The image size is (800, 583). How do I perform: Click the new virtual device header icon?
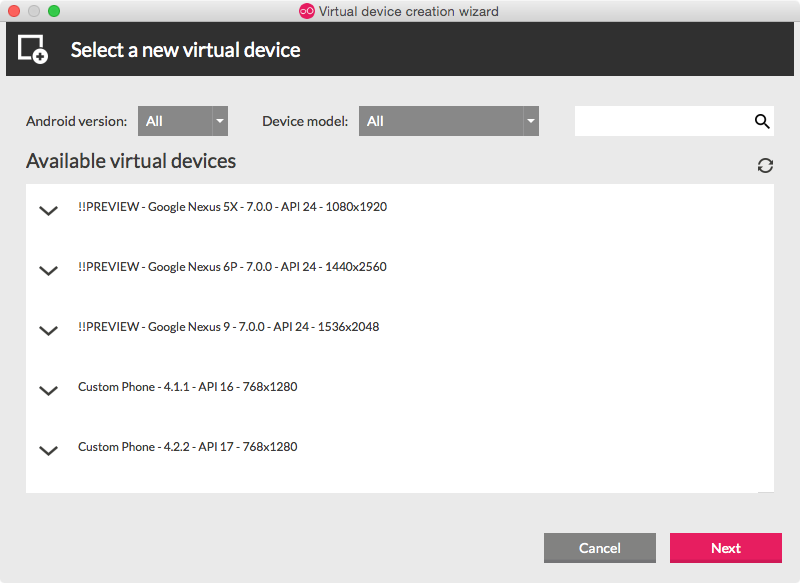[33, 49]
